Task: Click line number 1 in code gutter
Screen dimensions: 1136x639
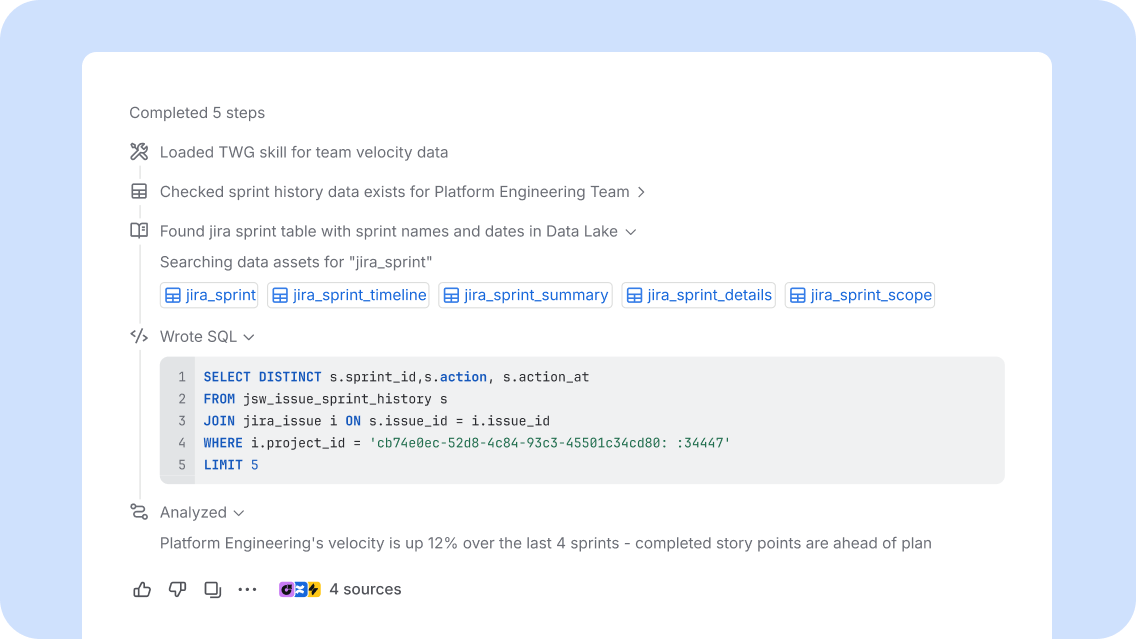Action: tap(182, 377)
